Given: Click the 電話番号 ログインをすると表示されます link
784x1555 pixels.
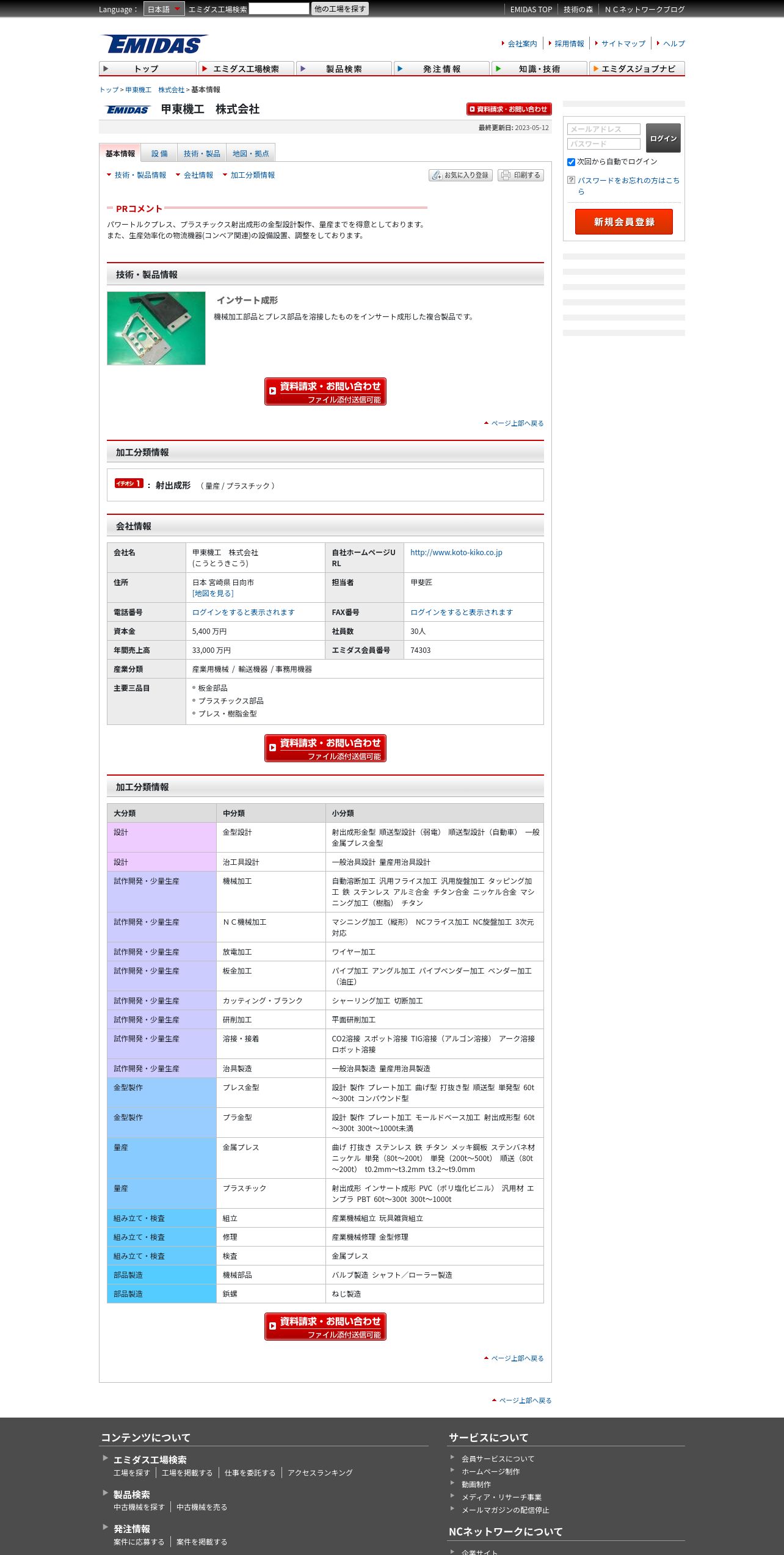Looking at the screenshot, I should (x=243, y=612).
